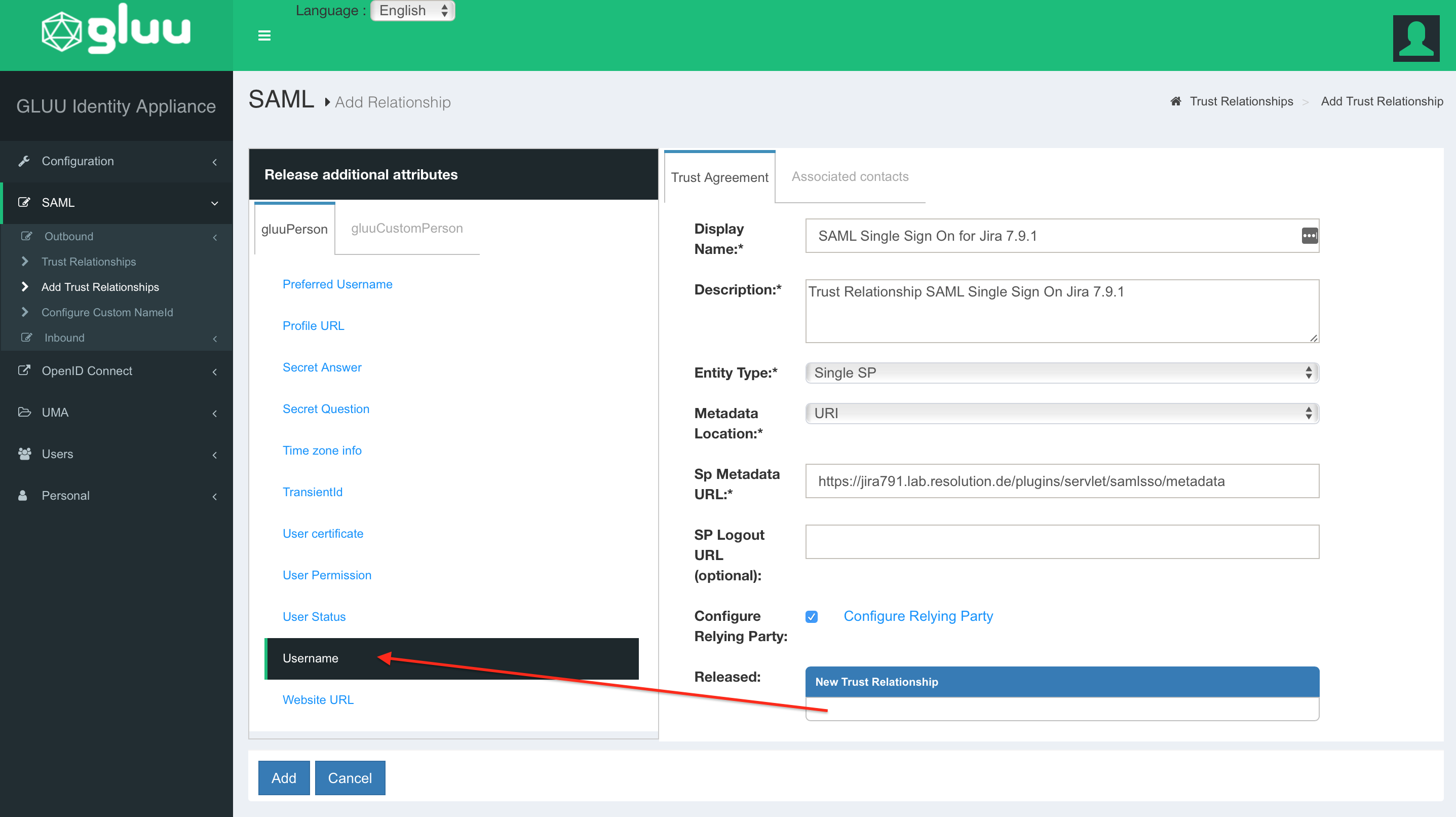This screenshot has width=1456, height=817.
Task: Click the Display Name input field
Action: (x=1062, y=236)
